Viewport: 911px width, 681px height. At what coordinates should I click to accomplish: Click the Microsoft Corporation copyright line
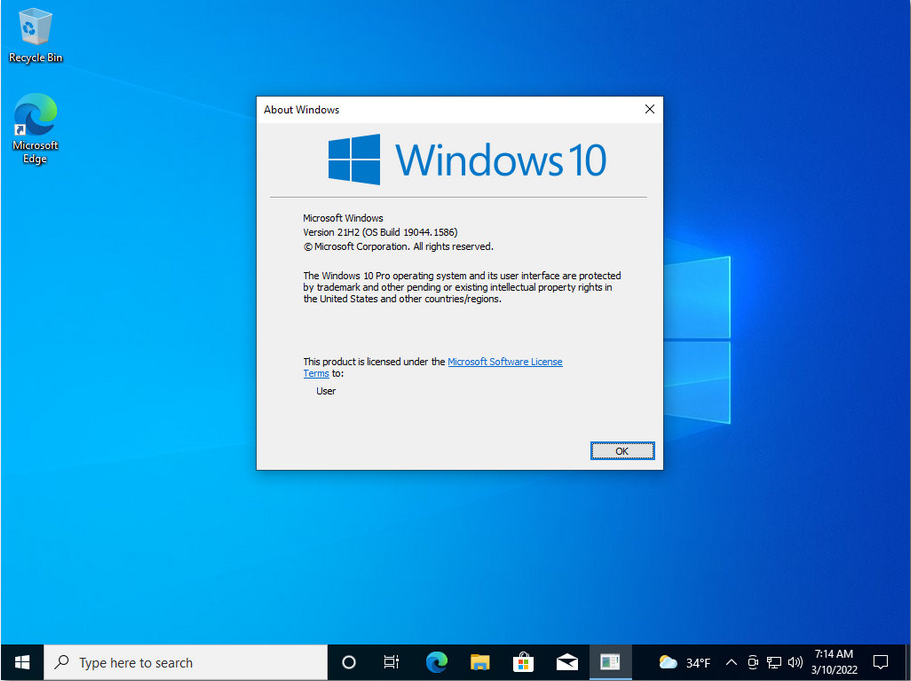click(x=398, y=246)
